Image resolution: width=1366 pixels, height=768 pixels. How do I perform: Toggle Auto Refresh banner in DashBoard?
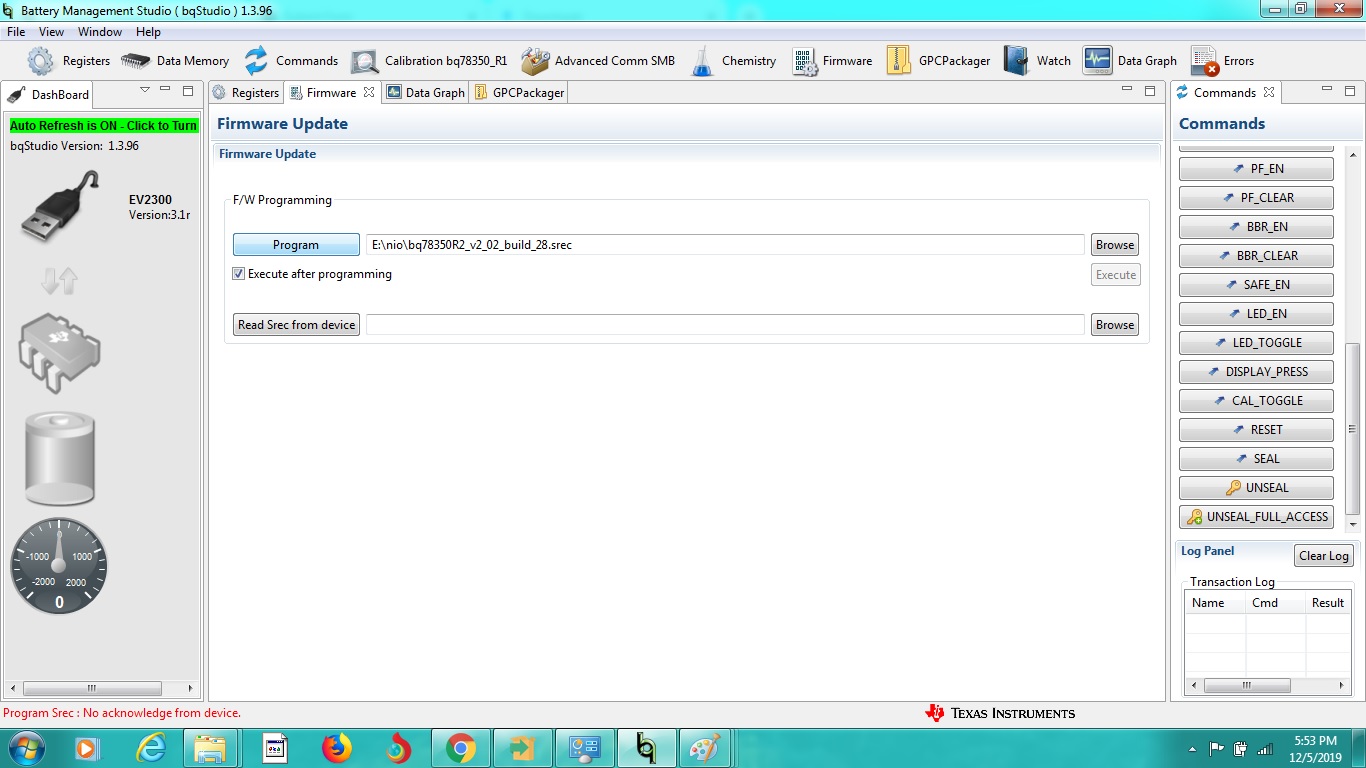[104, 126]
